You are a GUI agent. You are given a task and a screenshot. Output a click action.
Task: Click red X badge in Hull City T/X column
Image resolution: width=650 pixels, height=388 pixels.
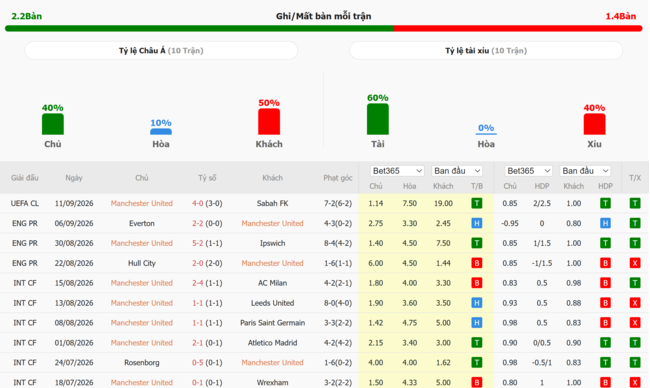[635, 263]
